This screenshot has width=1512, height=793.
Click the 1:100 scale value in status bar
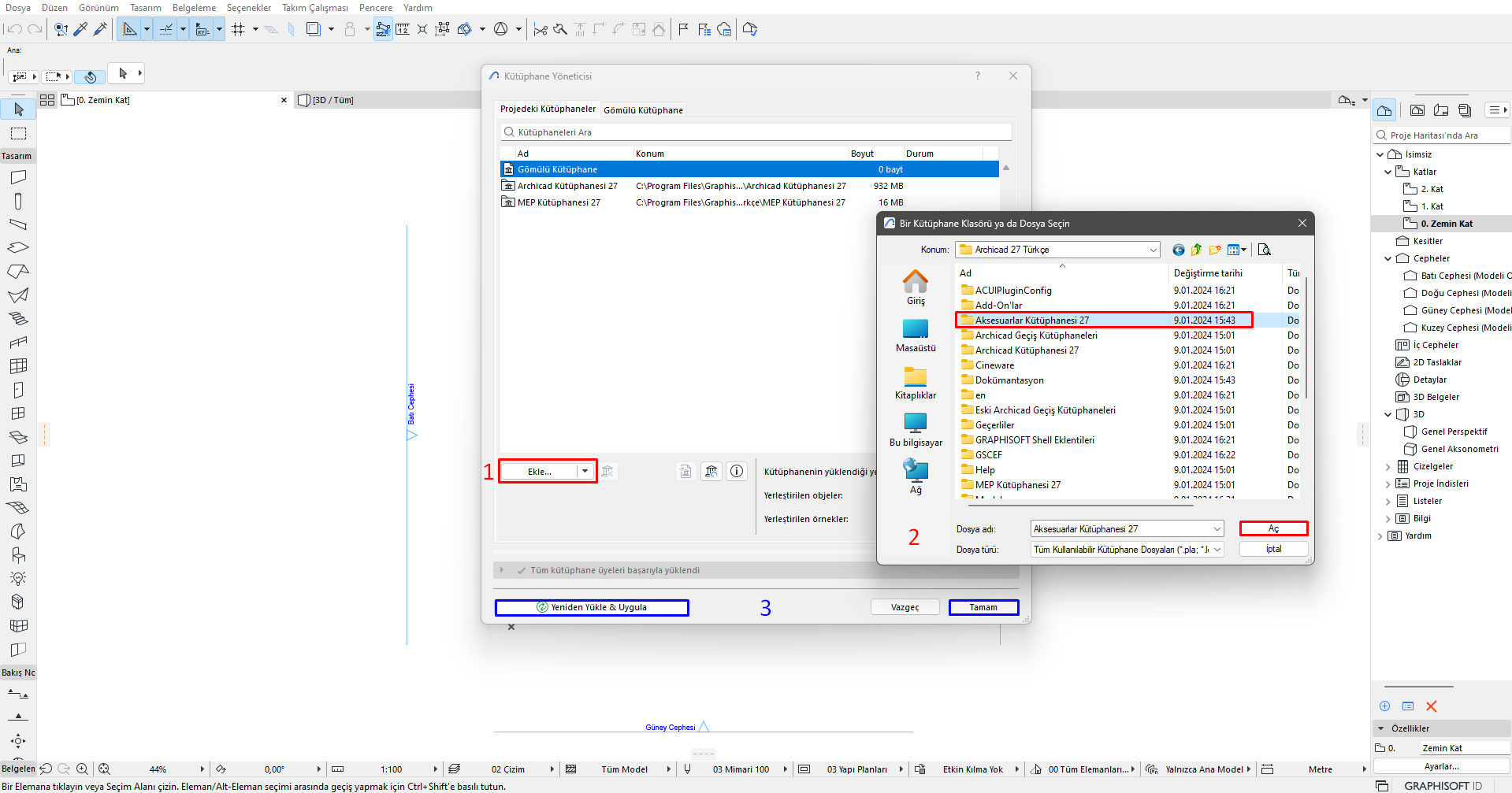tap(391, 769)
